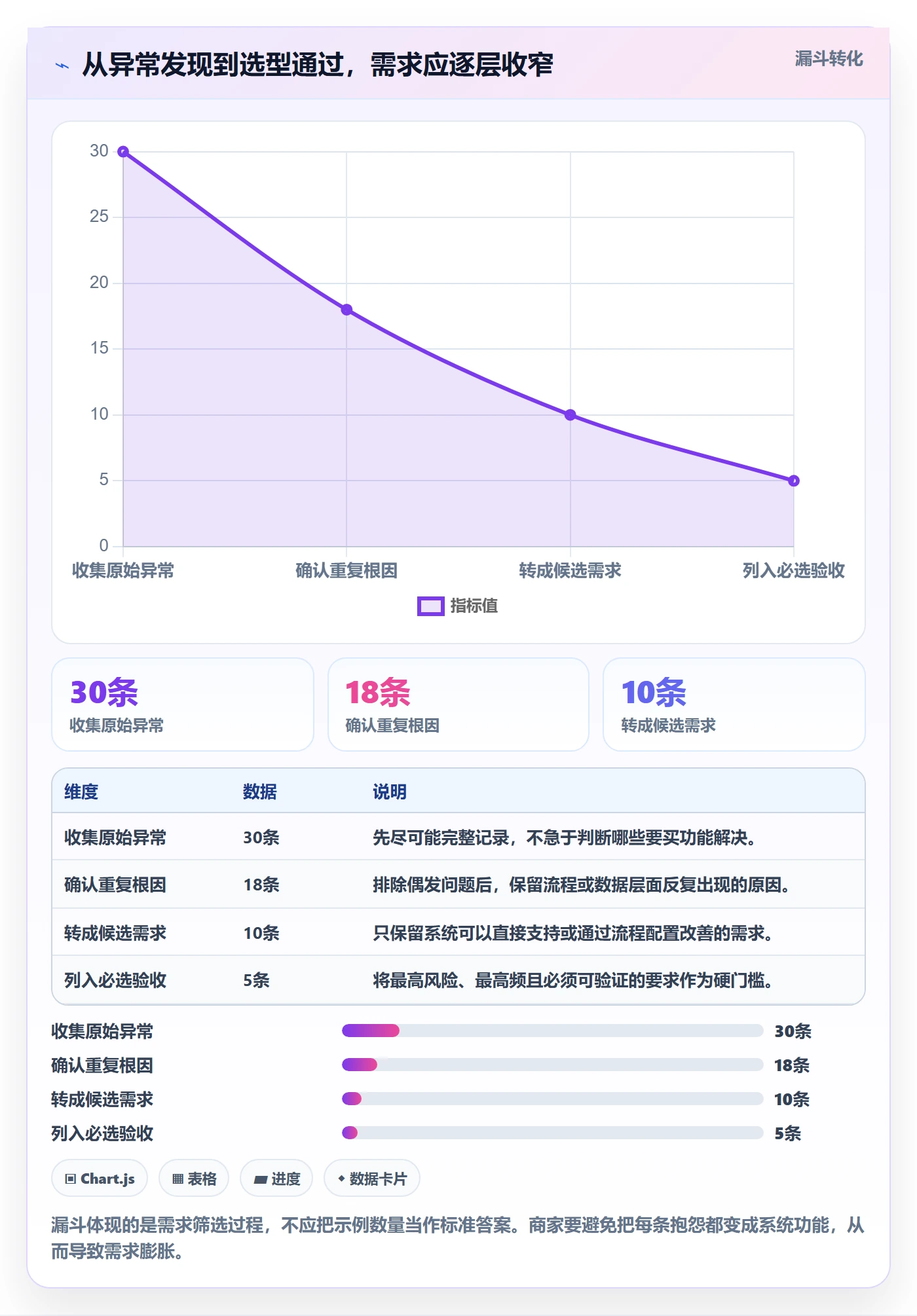The image size is (917, 1316).
Task: Click the chart data point at 列入必选验收
Action: pyautogui.click(x=793, y=481)
